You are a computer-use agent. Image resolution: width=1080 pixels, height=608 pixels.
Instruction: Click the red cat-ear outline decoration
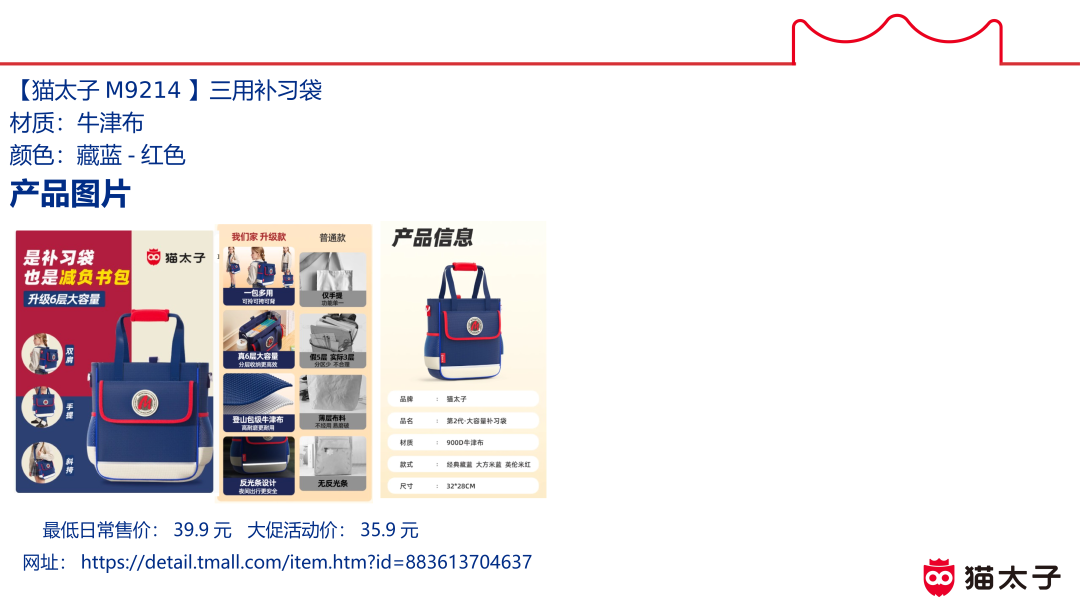coord(897,39)
